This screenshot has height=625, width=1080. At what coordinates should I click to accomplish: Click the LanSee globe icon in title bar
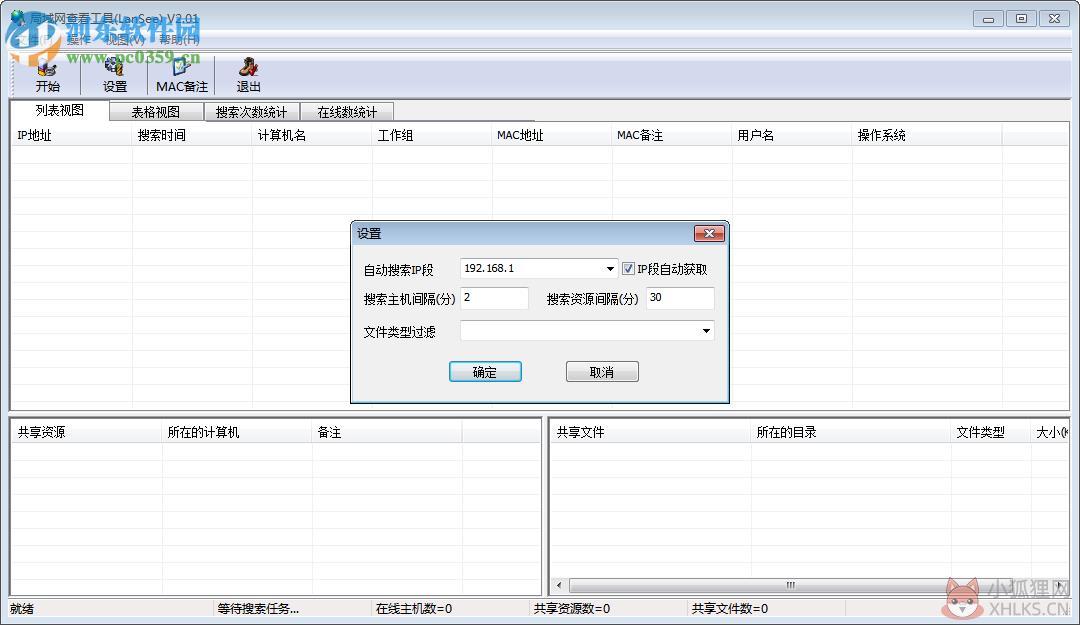[19, 17]
